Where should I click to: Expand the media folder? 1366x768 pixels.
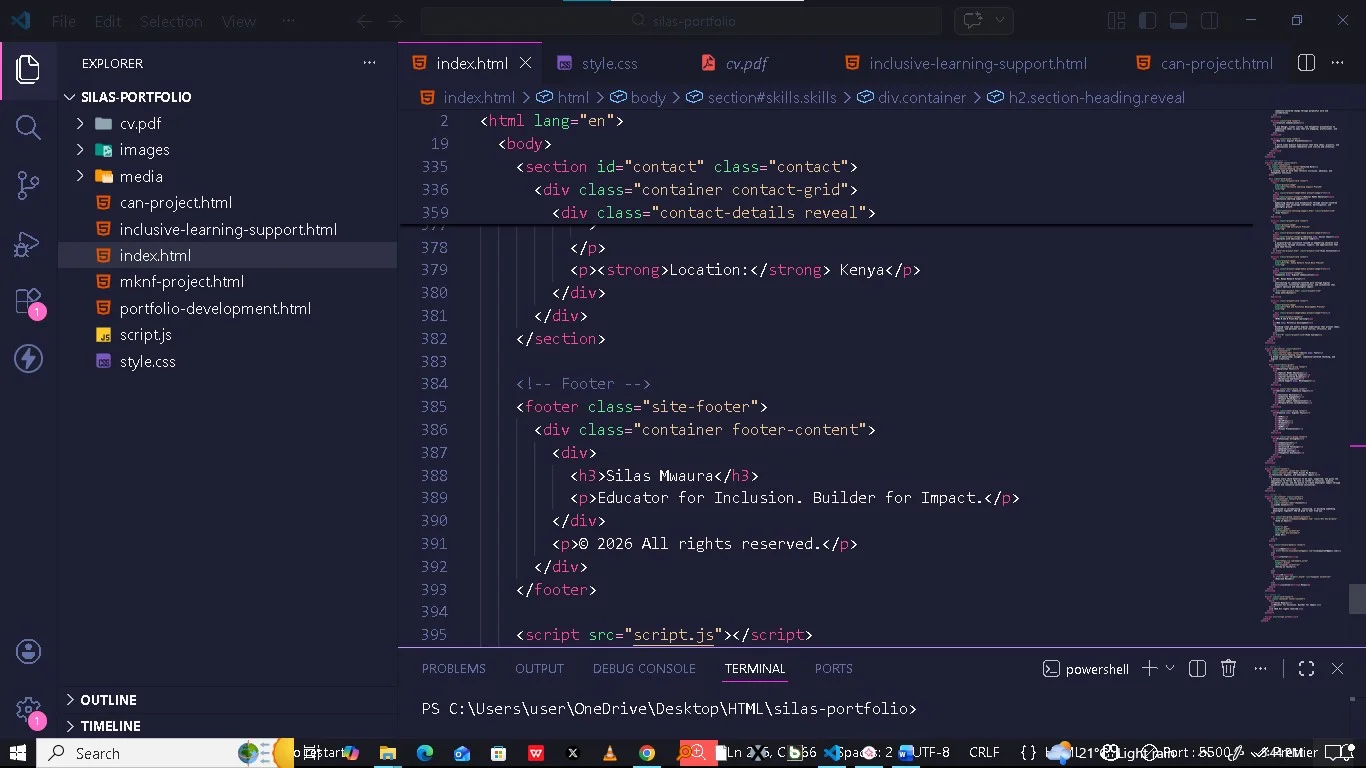tap(80, 176)
